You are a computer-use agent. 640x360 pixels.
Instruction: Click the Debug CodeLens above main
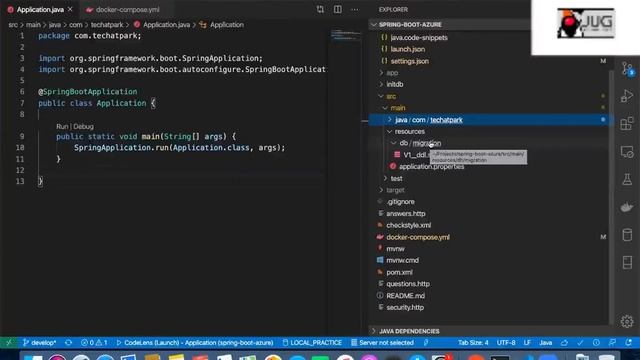pos(83,127)
